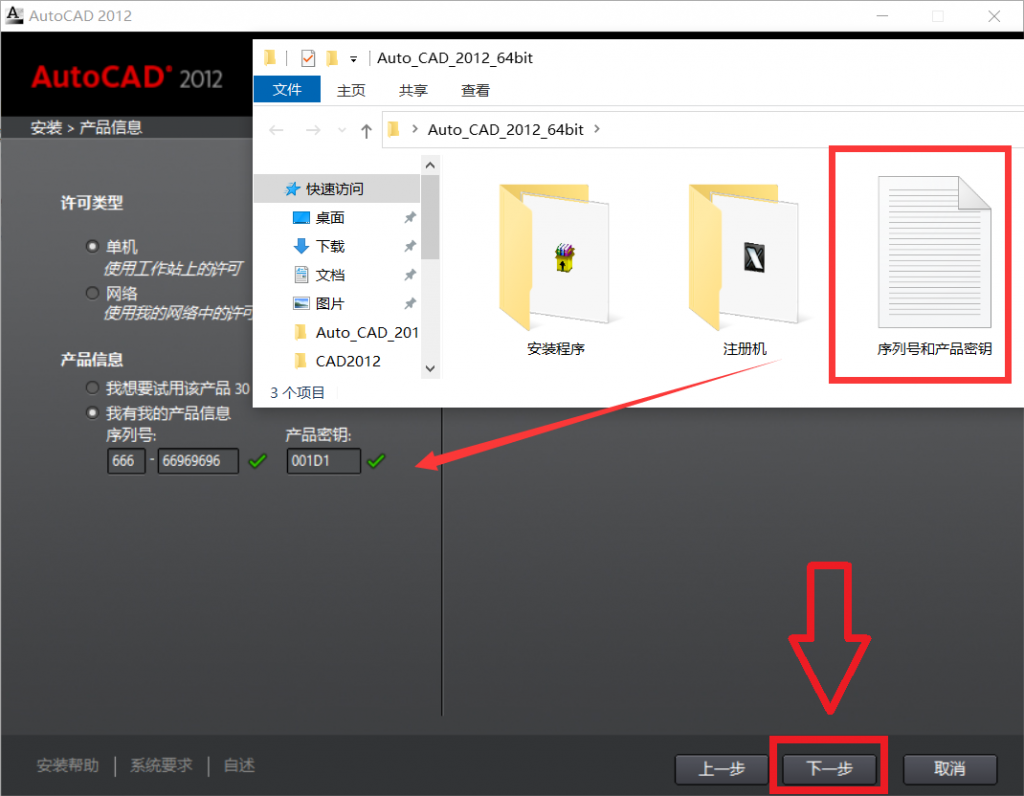Click the Auto_CAD_201 folder icon in sidebar

[x=300, y=332]
